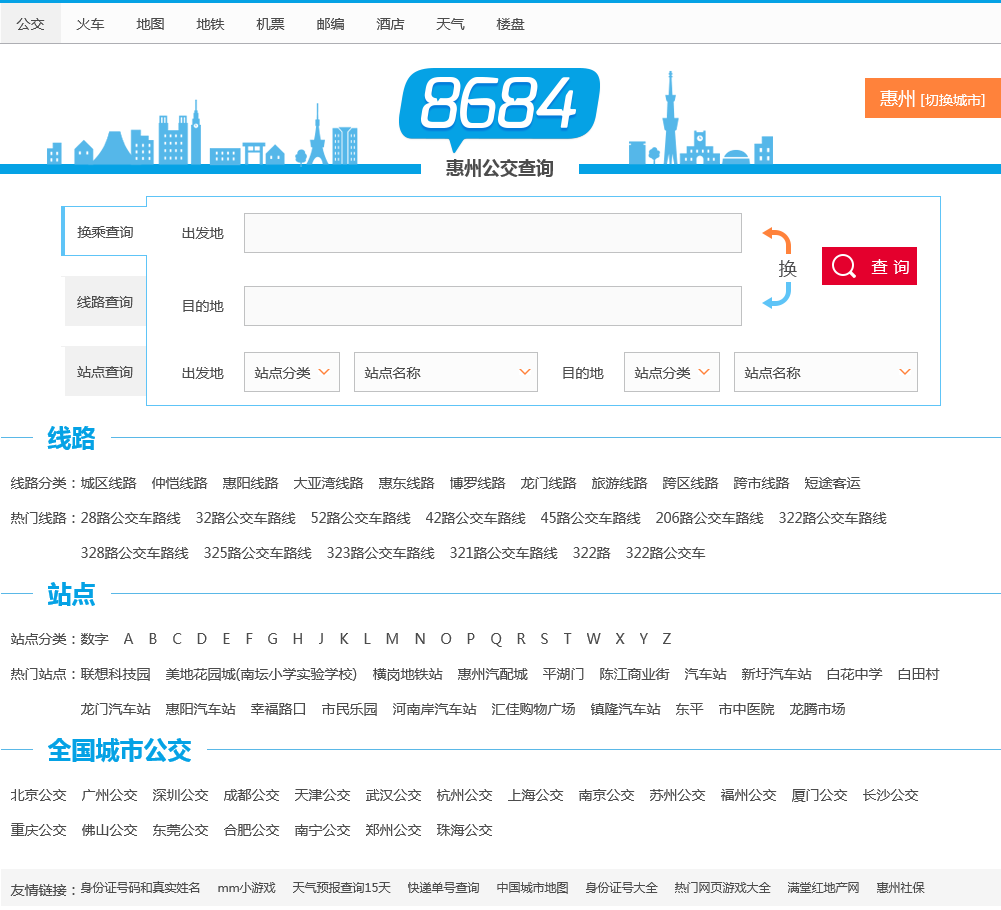
Task: Open the 邮编 tab in top navigation
Action: [x=330, y=24]
